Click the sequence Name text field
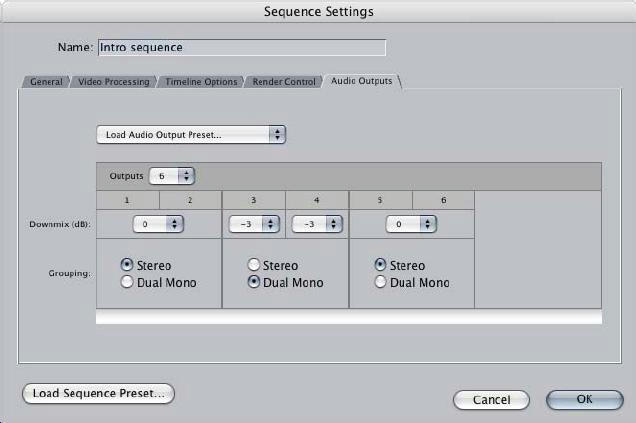This screenshot has height=423, width=636. coord(240,47)
